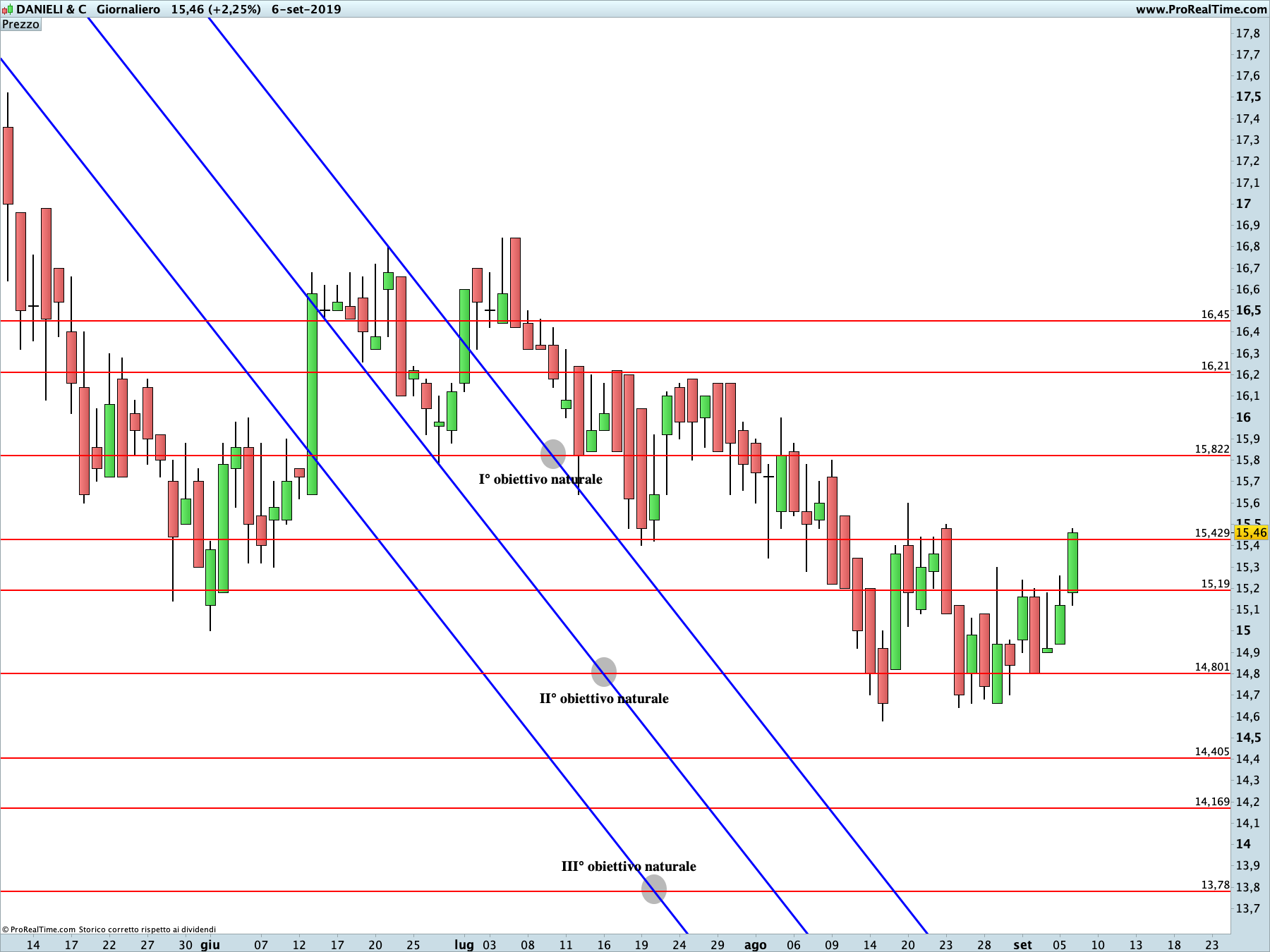Click the Giornaliero timeframe label
Screen dimensions: 1270x952
tap(128, 9)
